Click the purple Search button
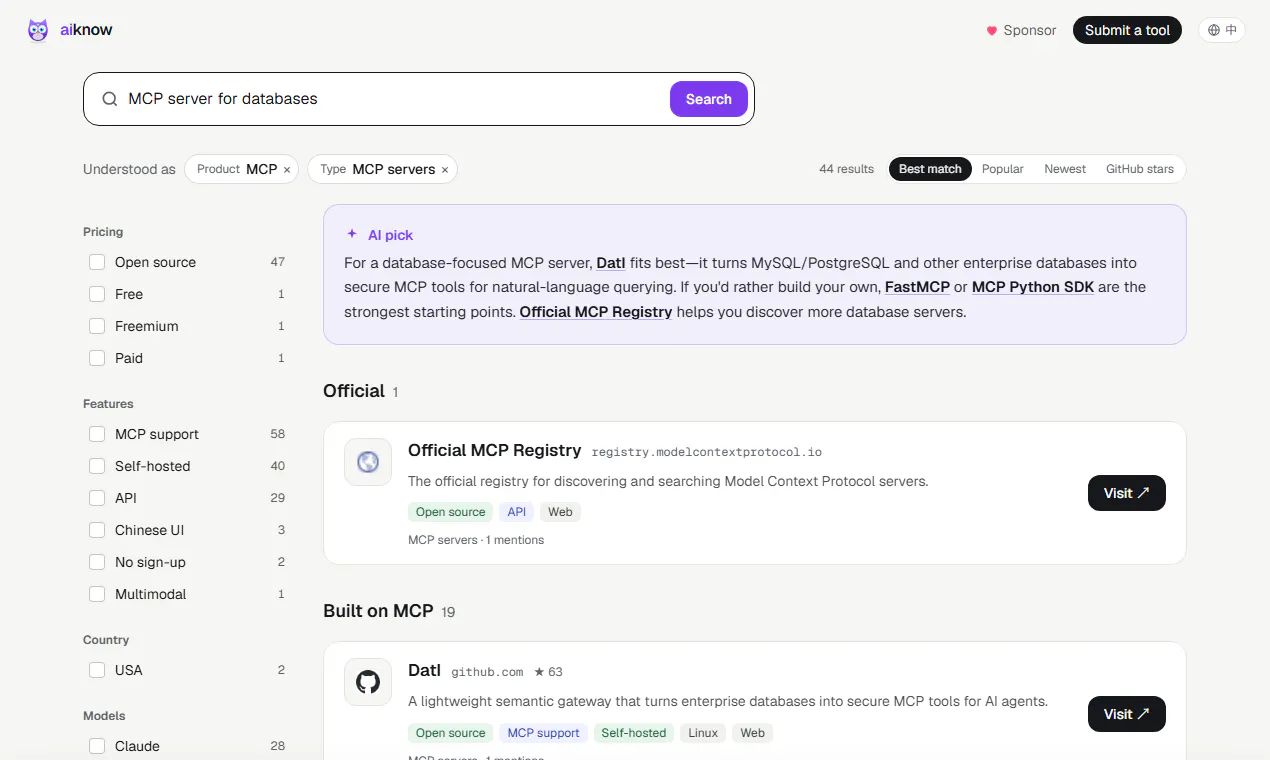Image resolution: width=1270 pixels, height=760 pixels. tap(709, 99)
